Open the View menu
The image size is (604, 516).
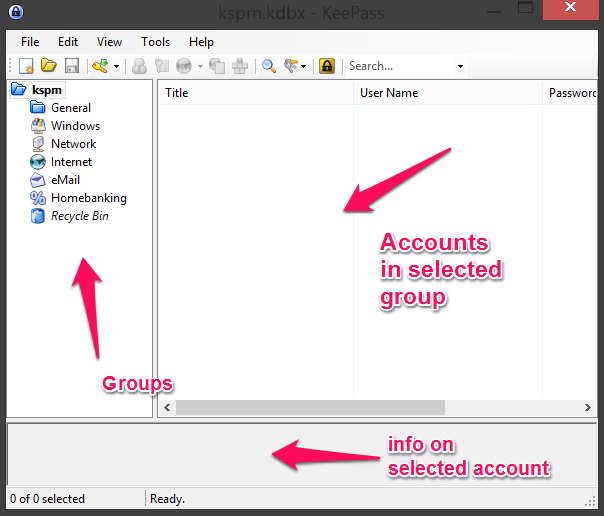click(109, 42)
